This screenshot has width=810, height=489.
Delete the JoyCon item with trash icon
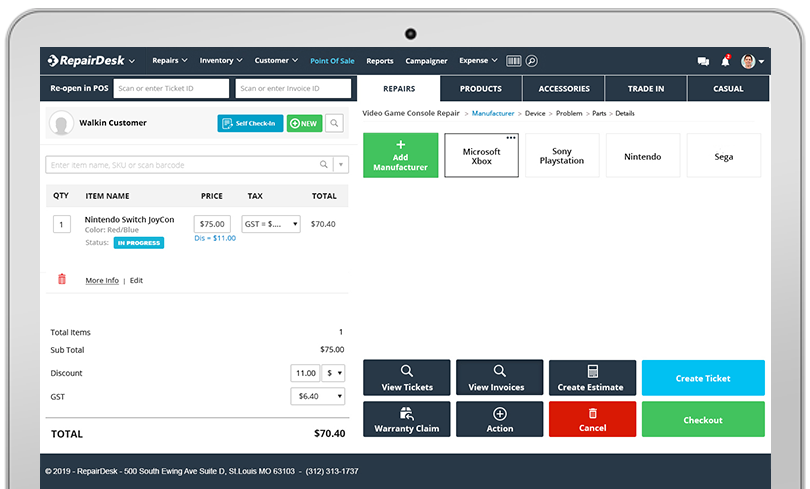pos(62,279)
